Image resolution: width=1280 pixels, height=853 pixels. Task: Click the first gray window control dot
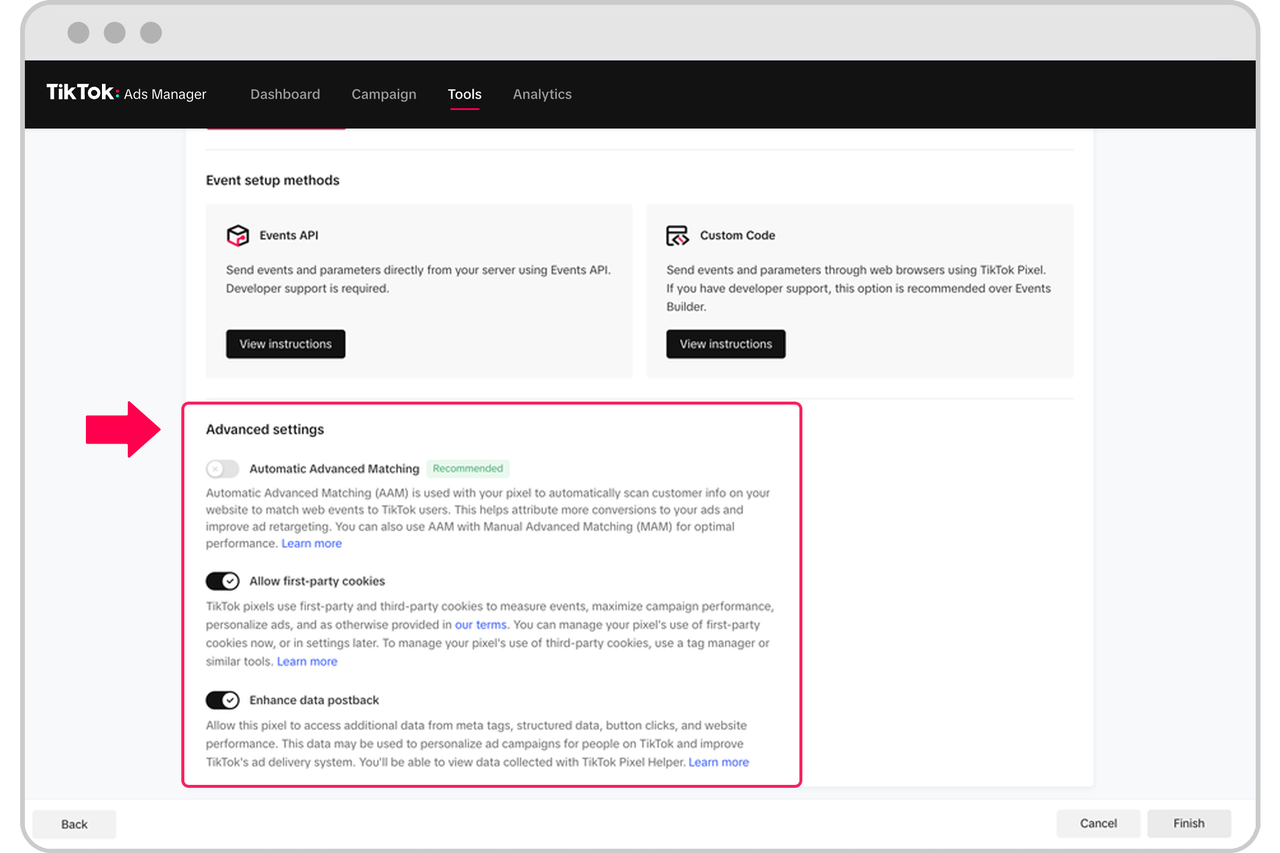[x=79, y=33]
